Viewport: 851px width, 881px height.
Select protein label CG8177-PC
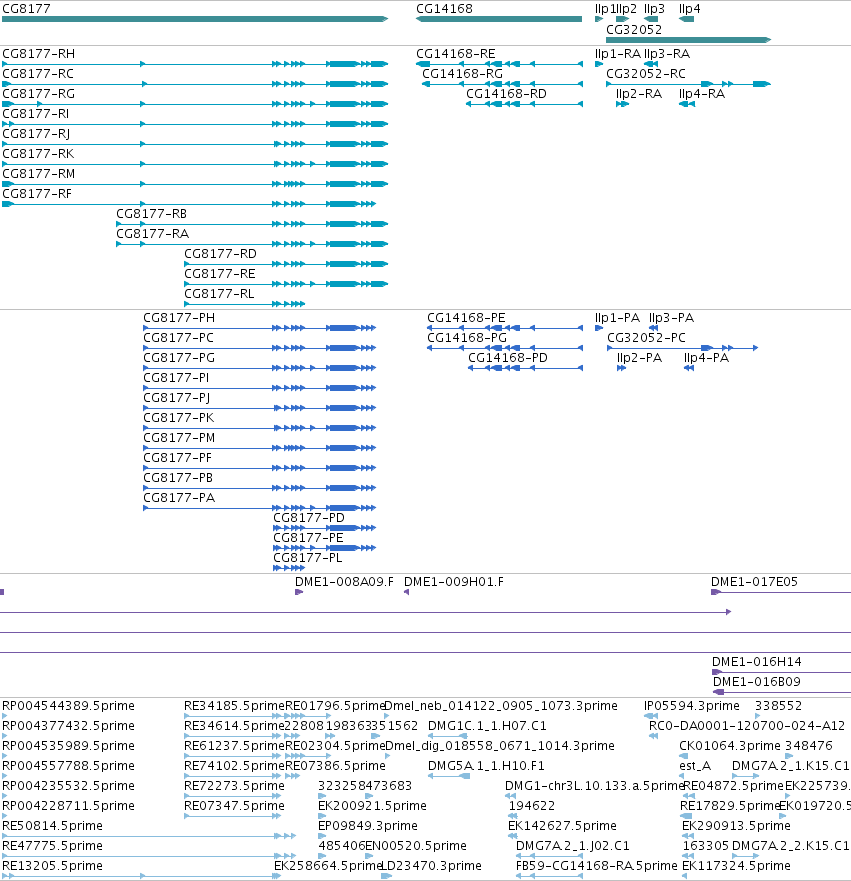coord(179,338)
